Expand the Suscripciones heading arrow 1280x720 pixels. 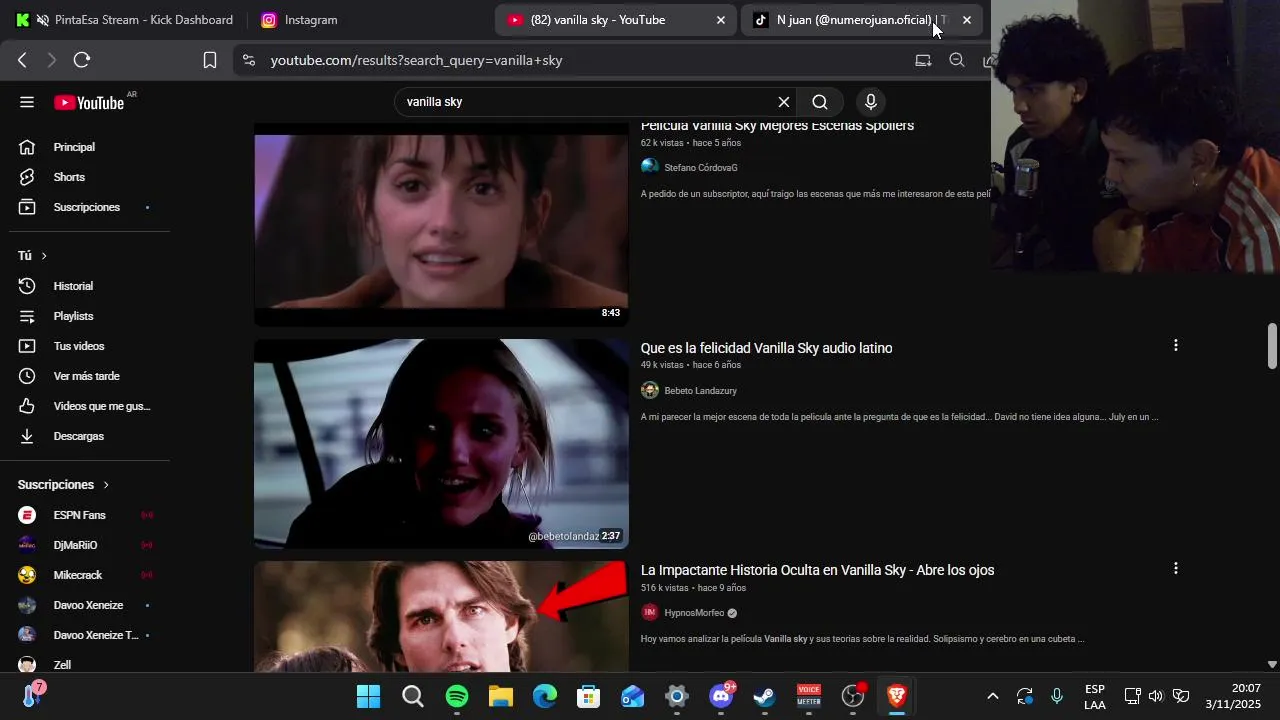(106, 485)
